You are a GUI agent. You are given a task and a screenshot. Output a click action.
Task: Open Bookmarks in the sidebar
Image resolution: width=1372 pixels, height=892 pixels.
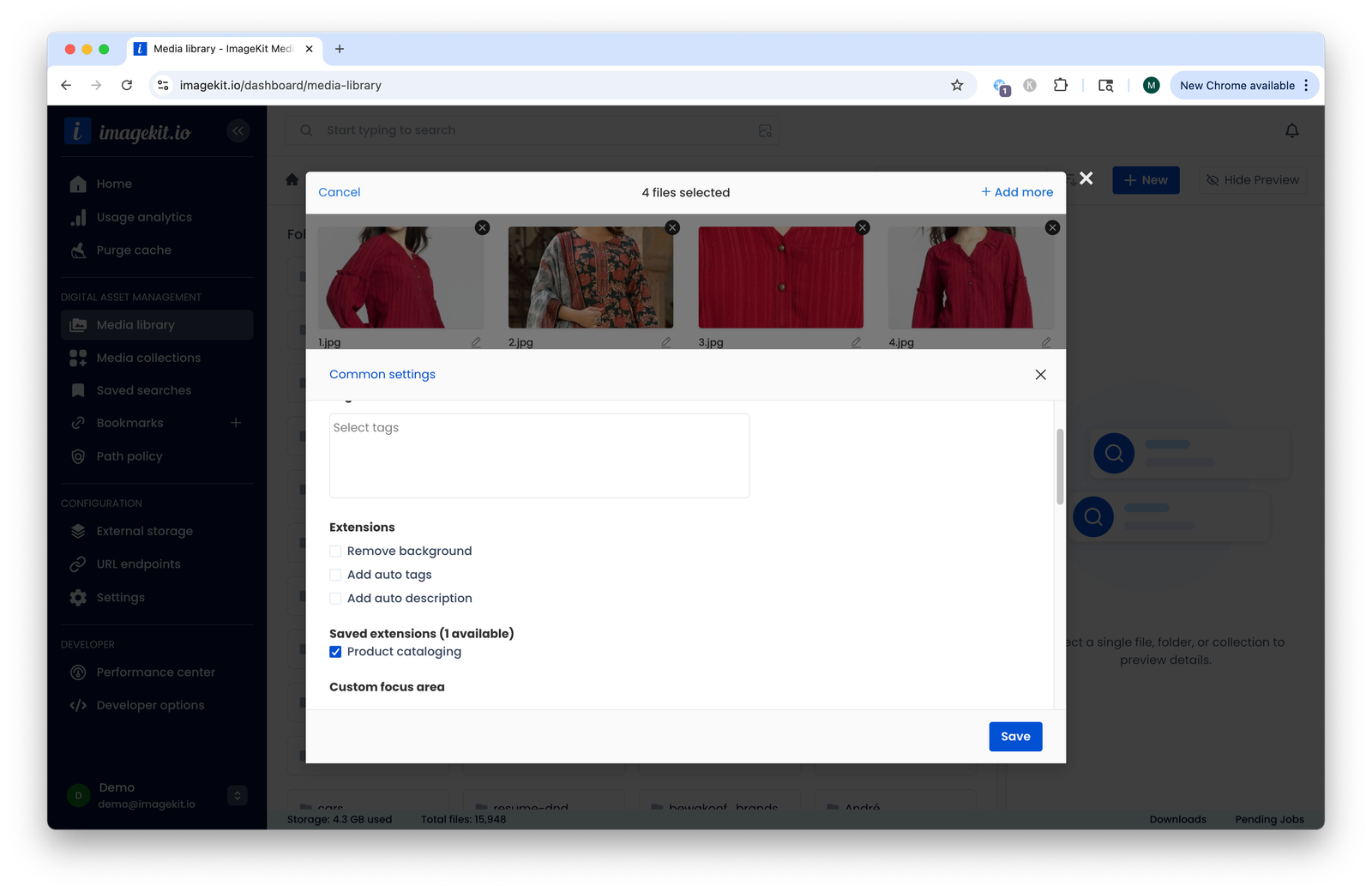pos(129,423)
